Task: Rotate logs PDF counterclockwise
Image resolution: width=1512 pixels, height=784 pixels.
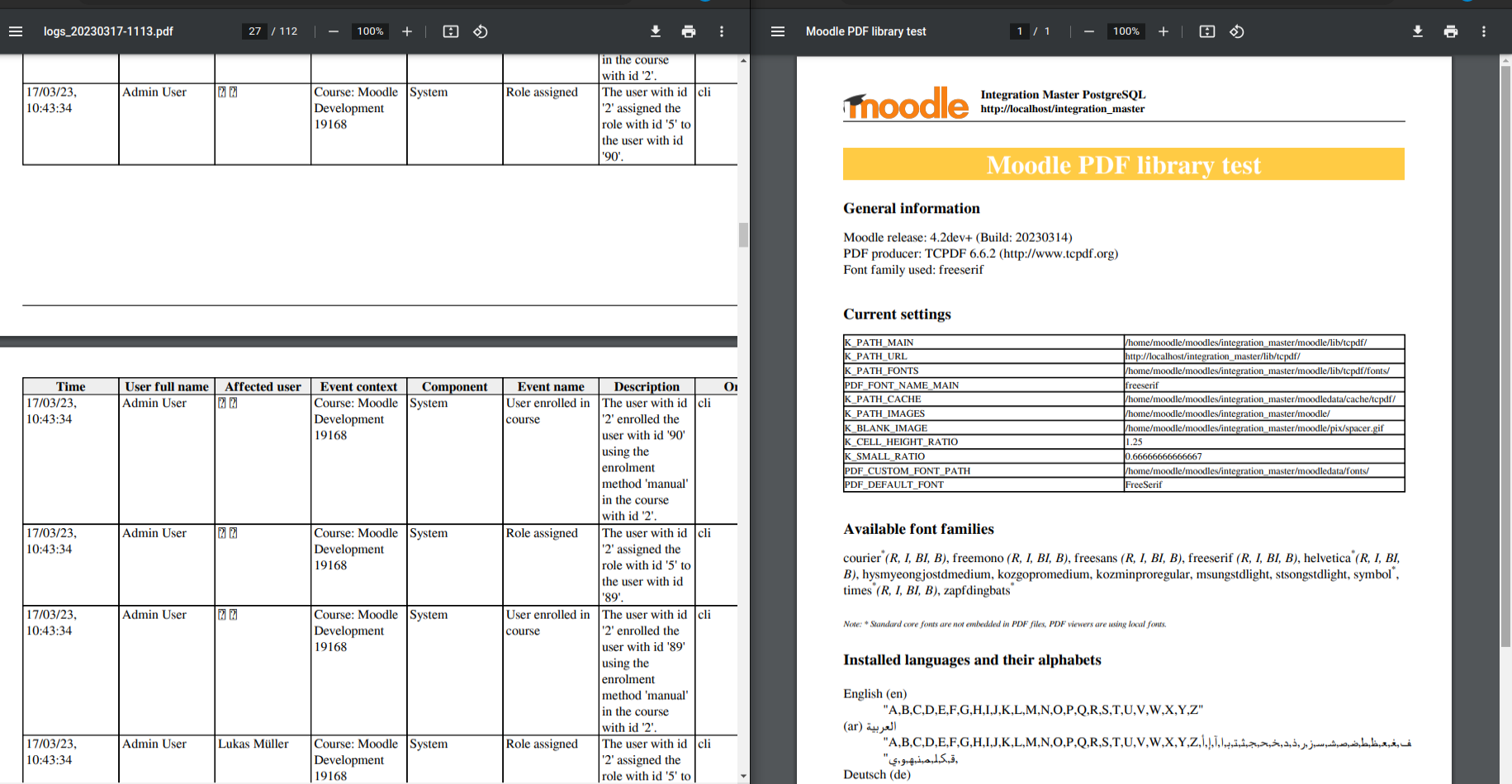Action: 481,31
